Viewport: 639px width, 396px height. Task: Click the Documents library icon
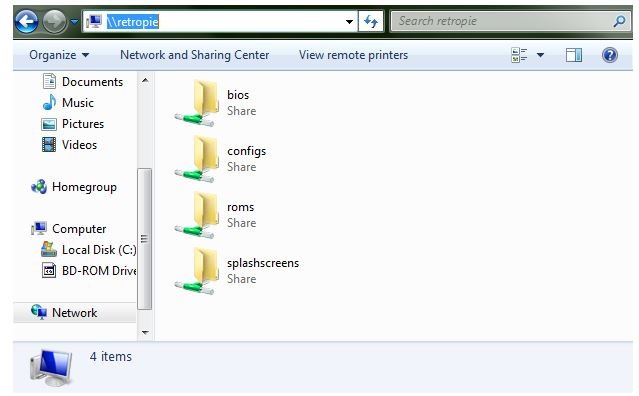(x=49, y=81)
